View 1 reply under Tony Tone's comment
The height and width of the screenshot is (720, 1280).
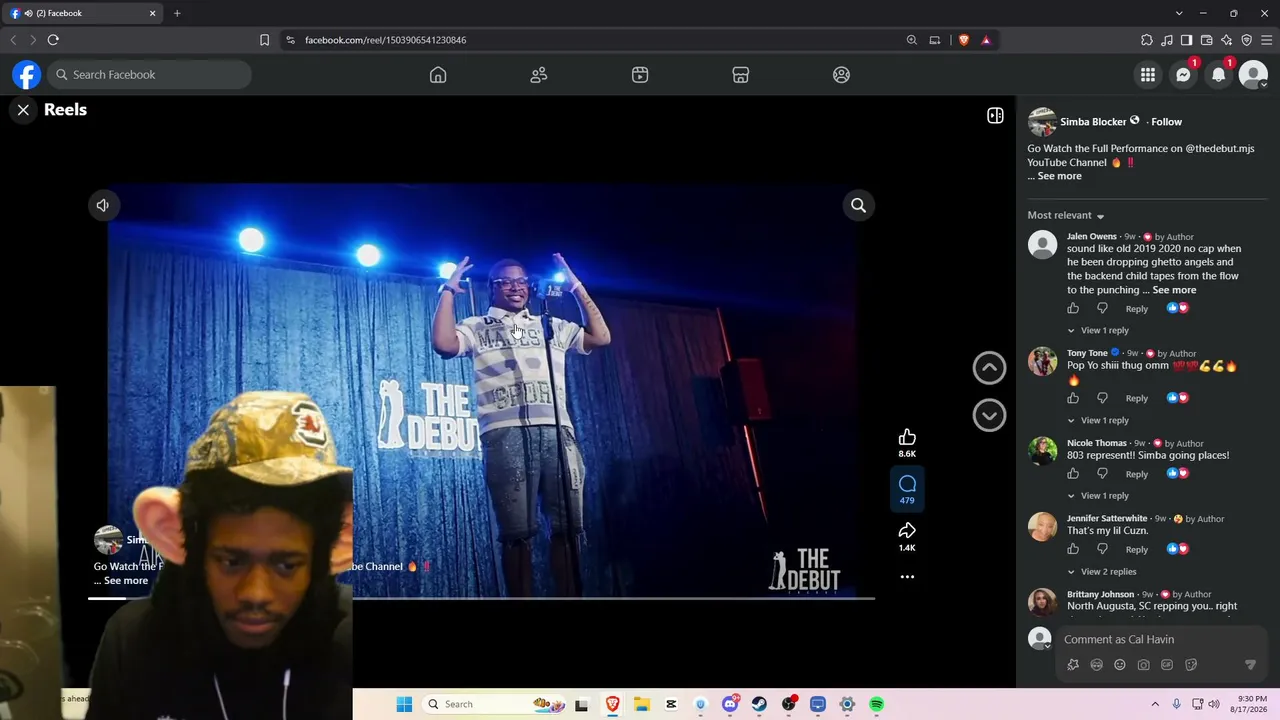tap(1098, 420)
